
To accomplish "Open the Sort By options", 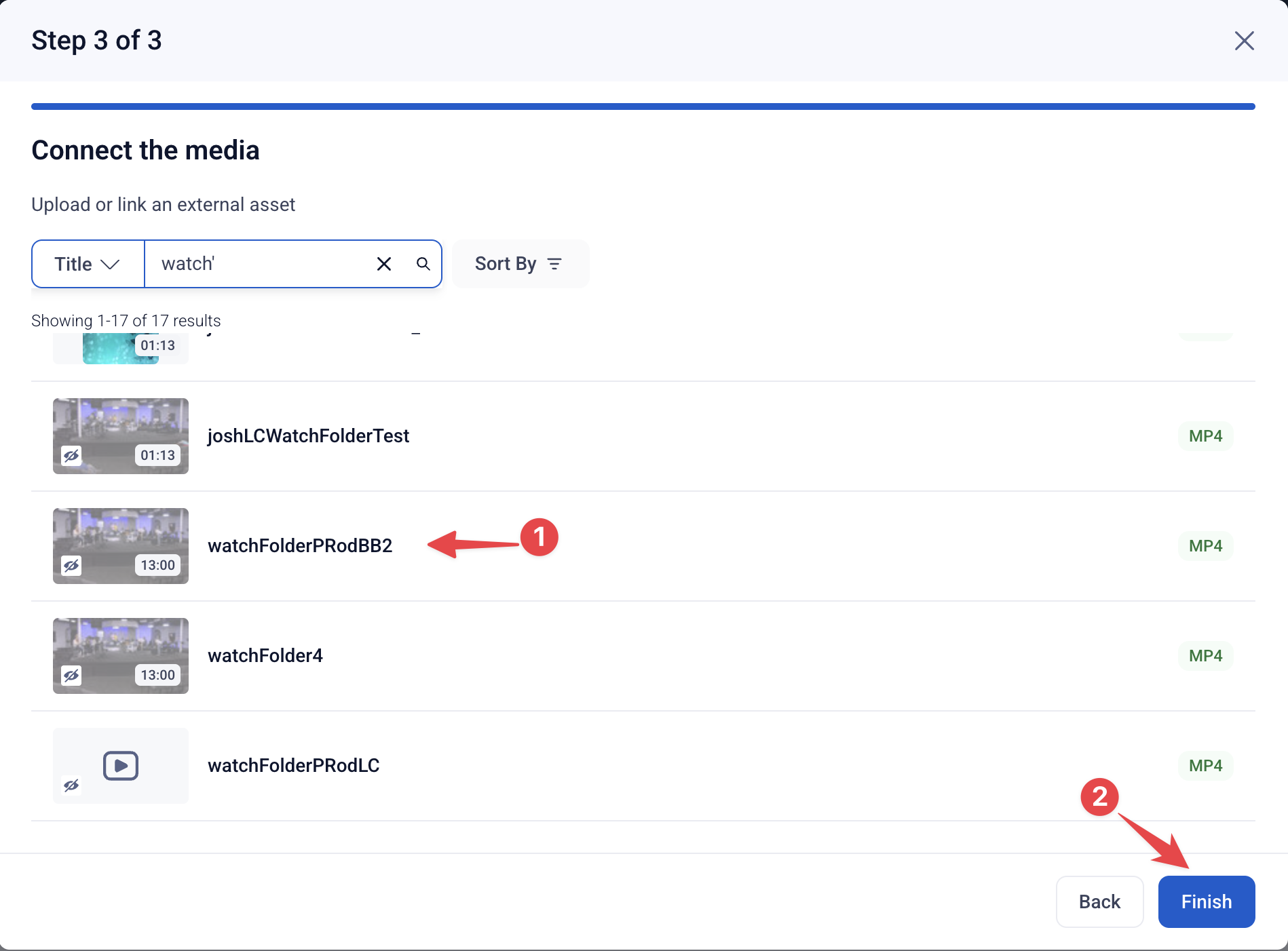I will (x=520, y=264).
